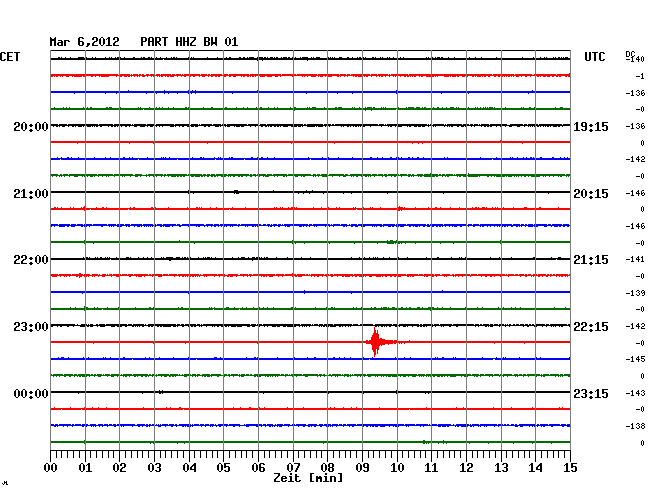The height and width of the screenshot is (494, 650).
Task: Select the 22:15 UTC time label
Action: [x=590, y=327]
